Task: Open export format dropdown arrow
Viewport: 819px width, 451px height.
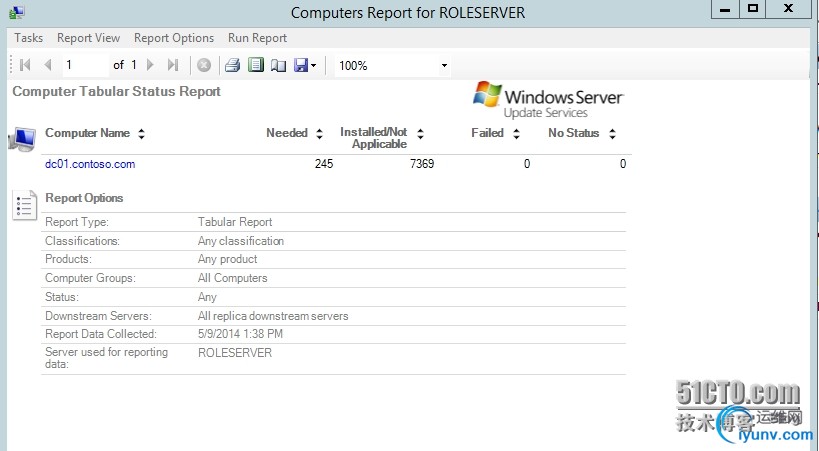Action: 313,65
